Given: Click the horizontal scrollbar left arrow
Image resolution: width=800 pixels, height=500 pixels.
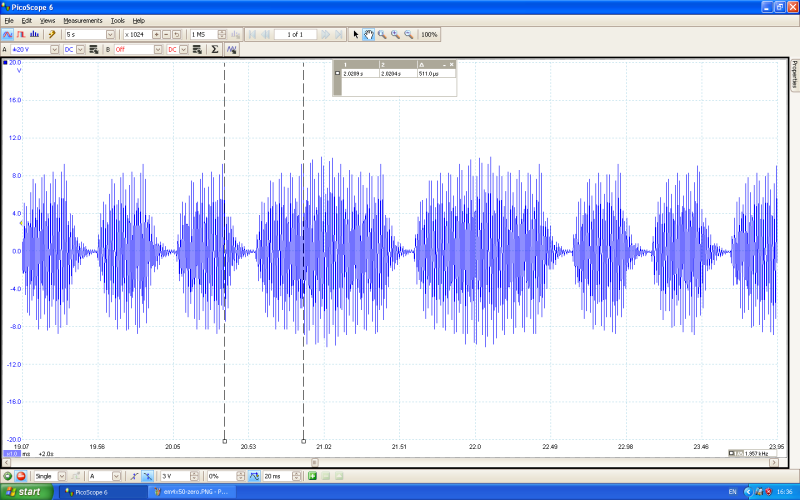Looking at the screenshot, I should (x=7, y=462).
